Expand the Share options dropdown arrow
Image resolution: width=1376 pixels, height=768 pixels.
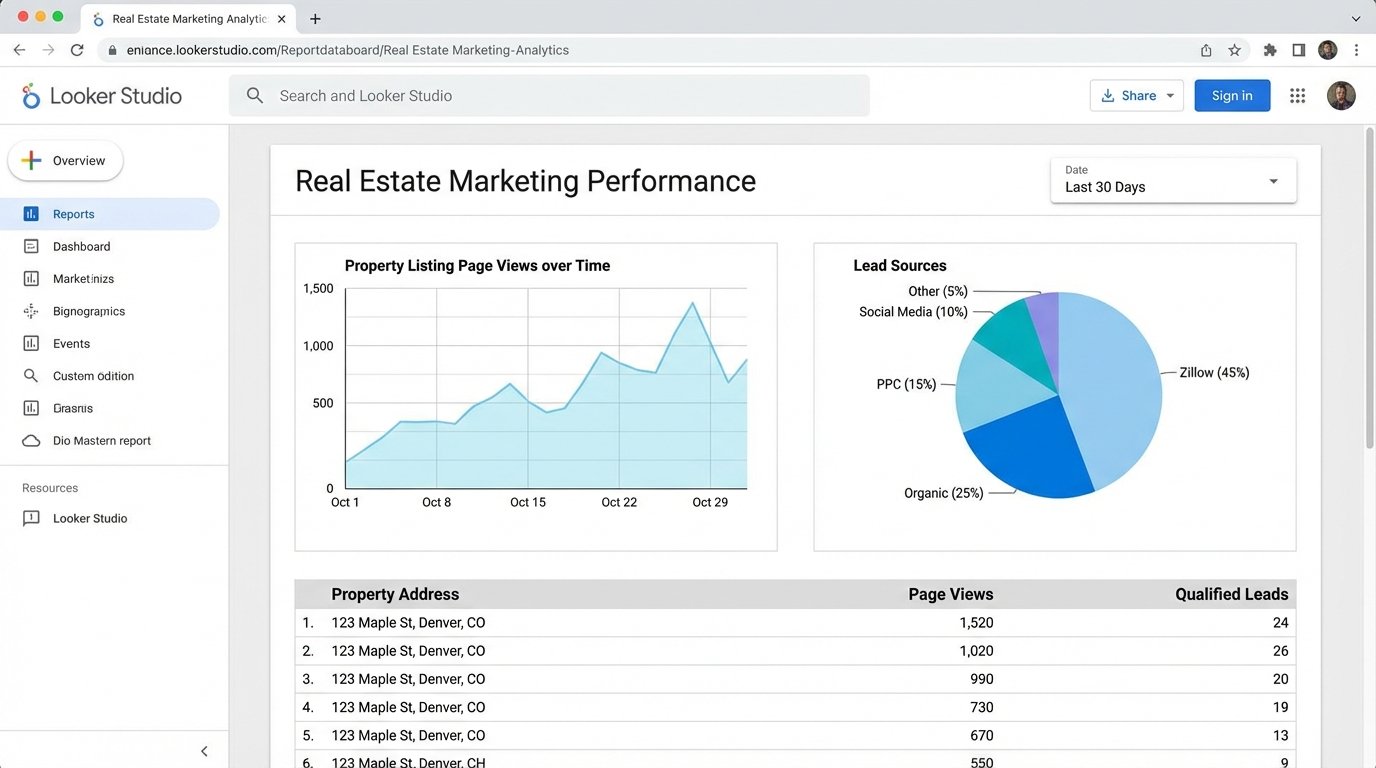pos(1168,95)
